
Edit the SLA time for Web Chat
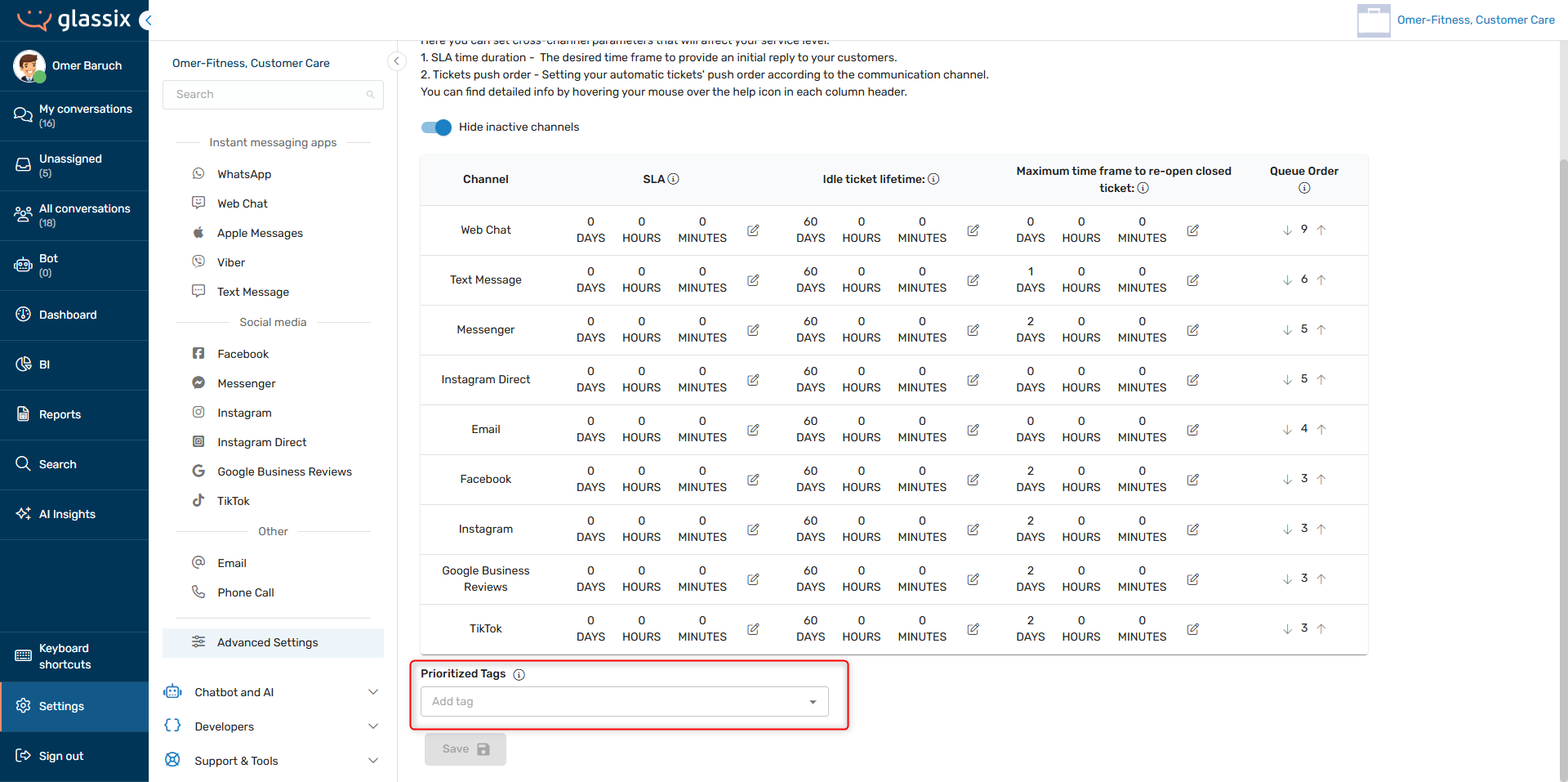coord(753,230)
